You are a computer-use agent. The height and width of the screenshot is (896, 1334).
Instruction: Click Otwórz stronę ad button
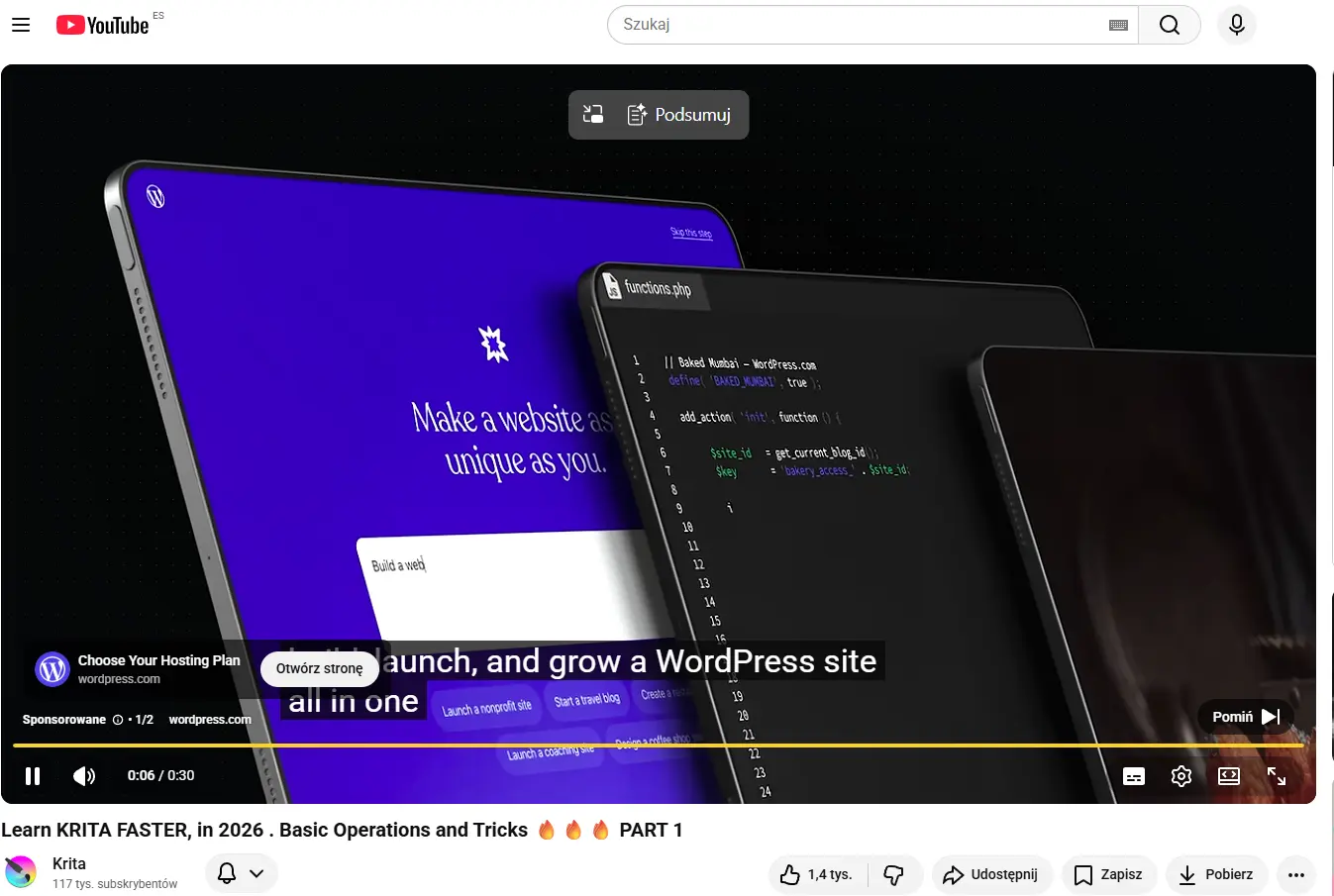(320, 668)
